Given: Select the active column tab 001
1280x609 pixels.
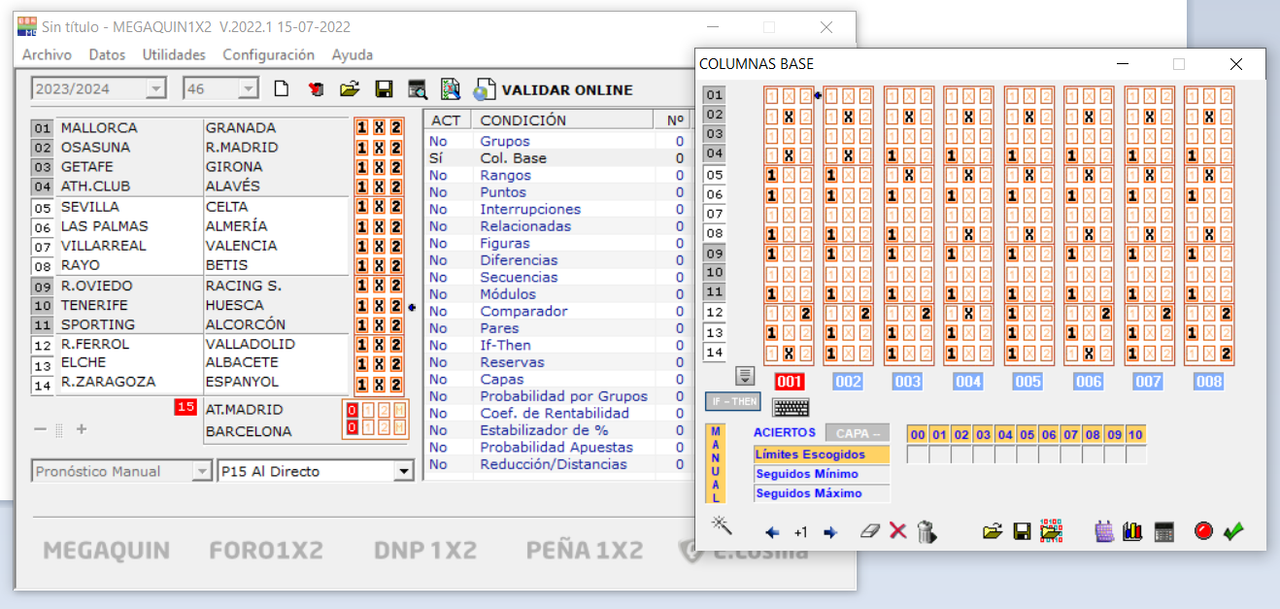Looking at the screenshot, I should 789,382.
